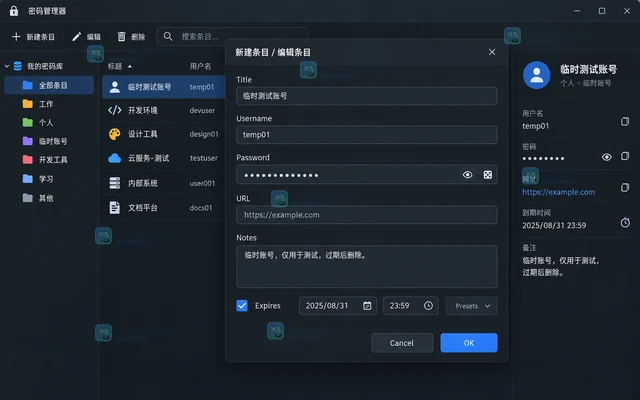
Task: Focus the 搜索条目 search field
Action: [232, 37]
